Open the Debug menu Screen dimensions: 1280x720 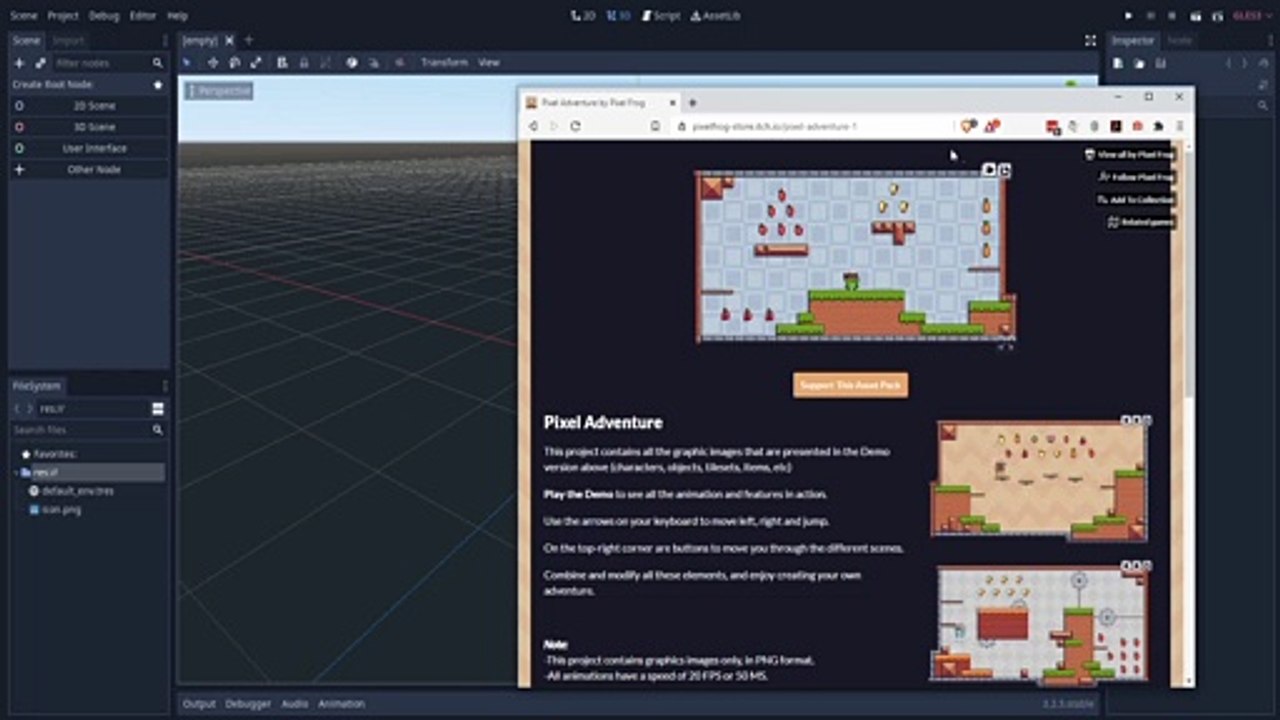tap(103, 16)
